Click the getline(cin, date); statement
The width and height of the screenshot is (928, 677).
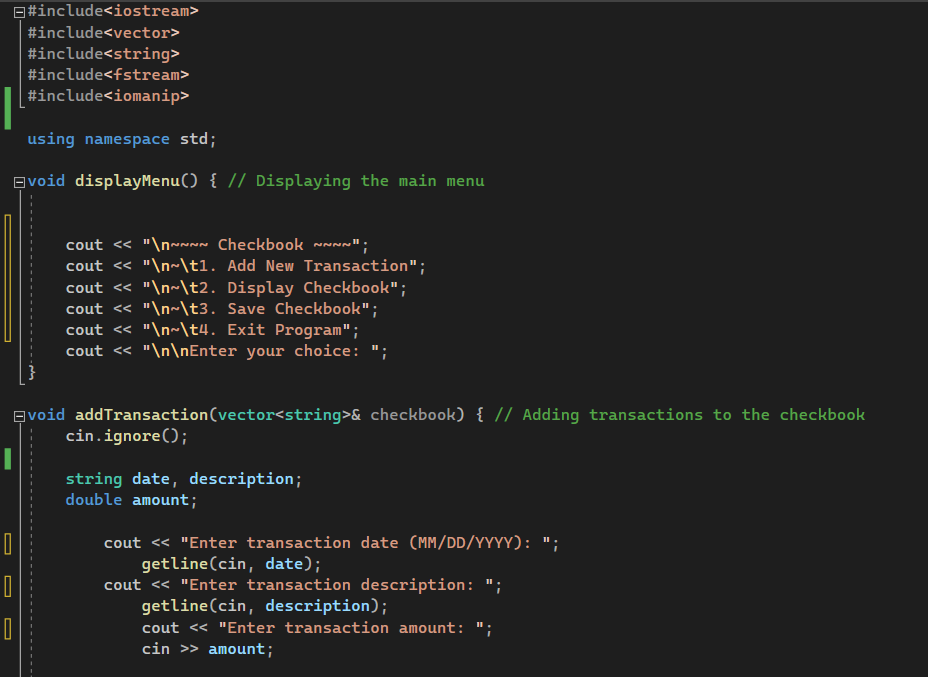(231, 563)
